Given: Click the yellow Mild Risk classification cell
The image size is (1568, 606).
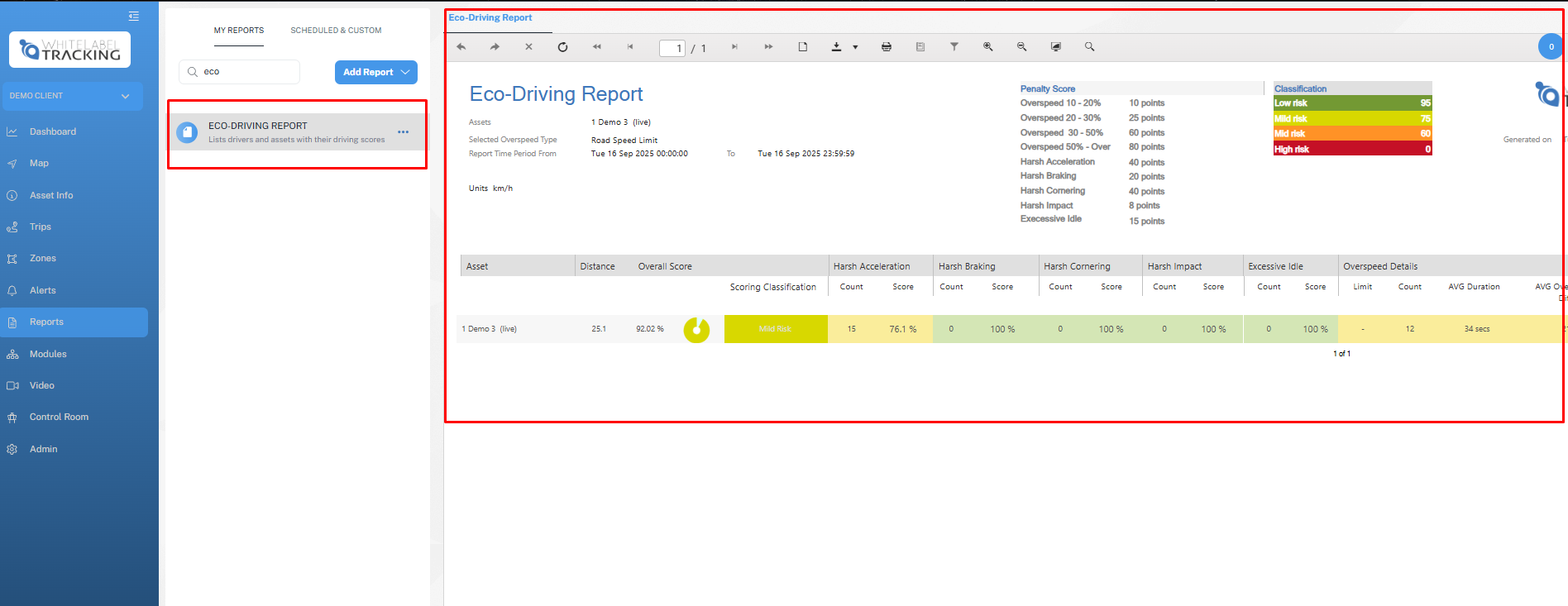Looking at the screenshot, I should (775, 329).
